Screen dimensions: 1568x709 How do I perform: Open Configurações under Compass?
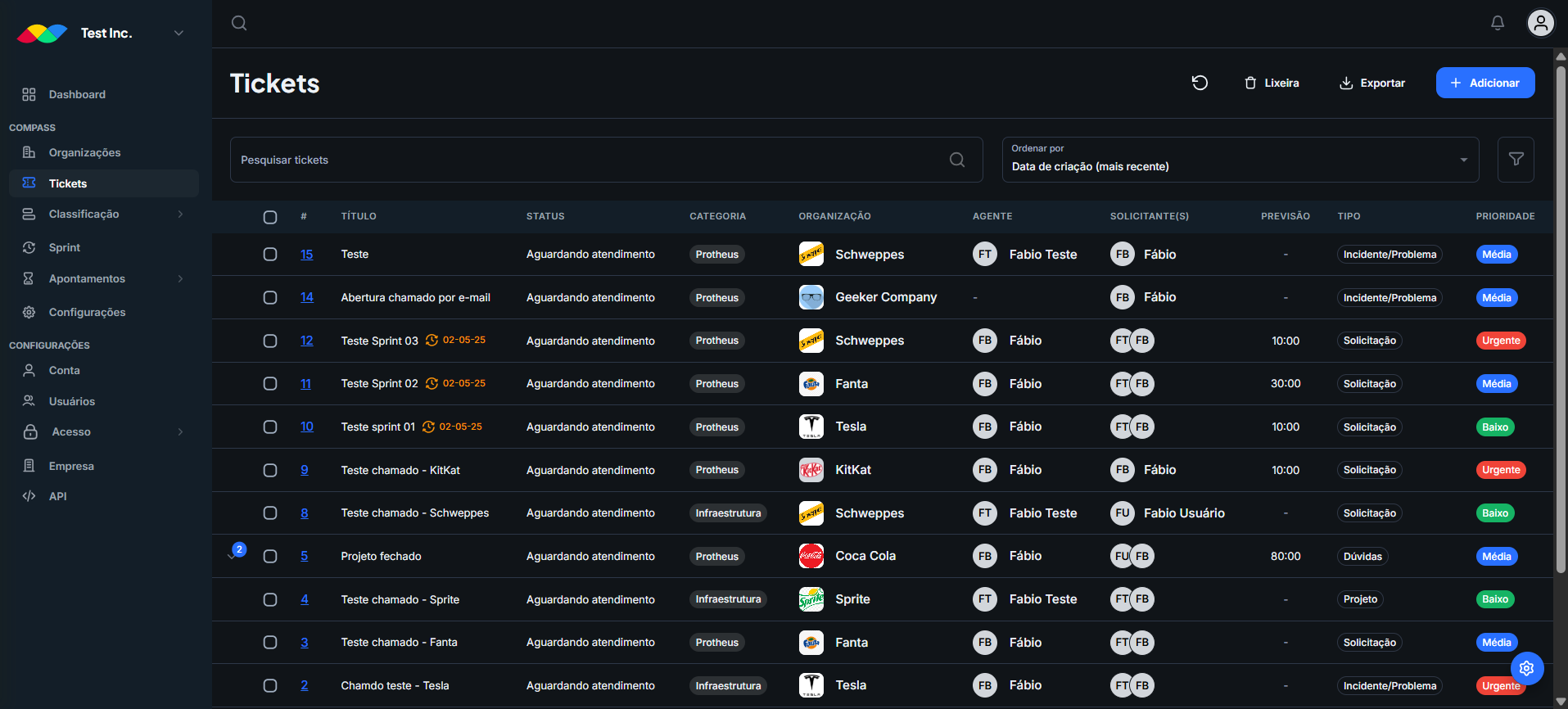104,312
